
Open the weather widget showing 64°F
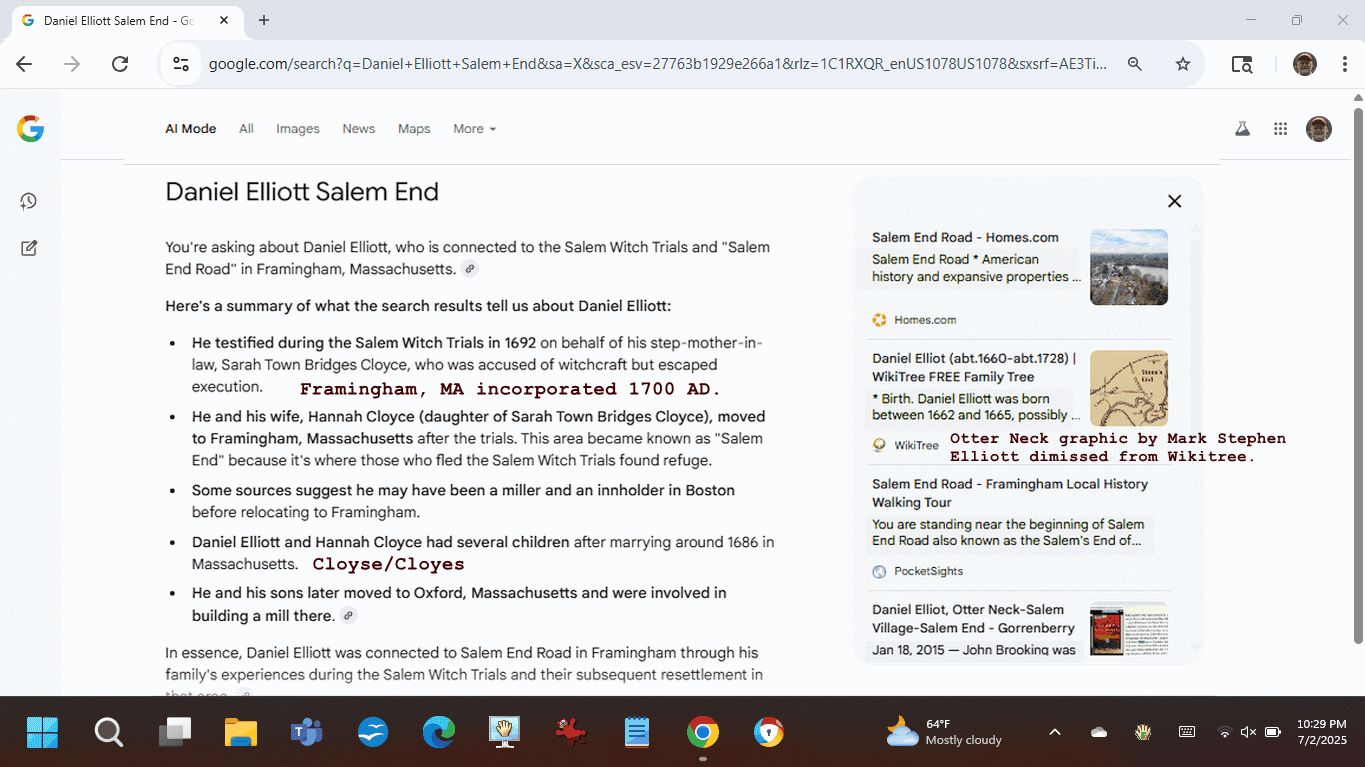click(944, 732)
